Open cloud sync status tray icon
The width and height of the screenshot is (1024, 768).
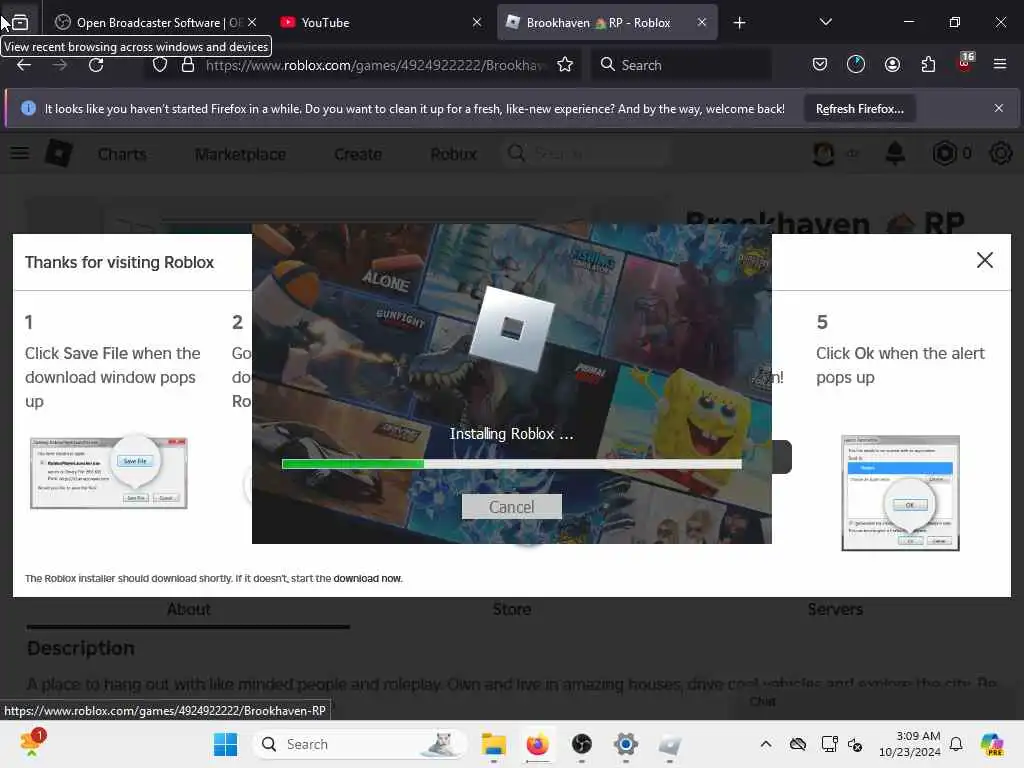797,744
